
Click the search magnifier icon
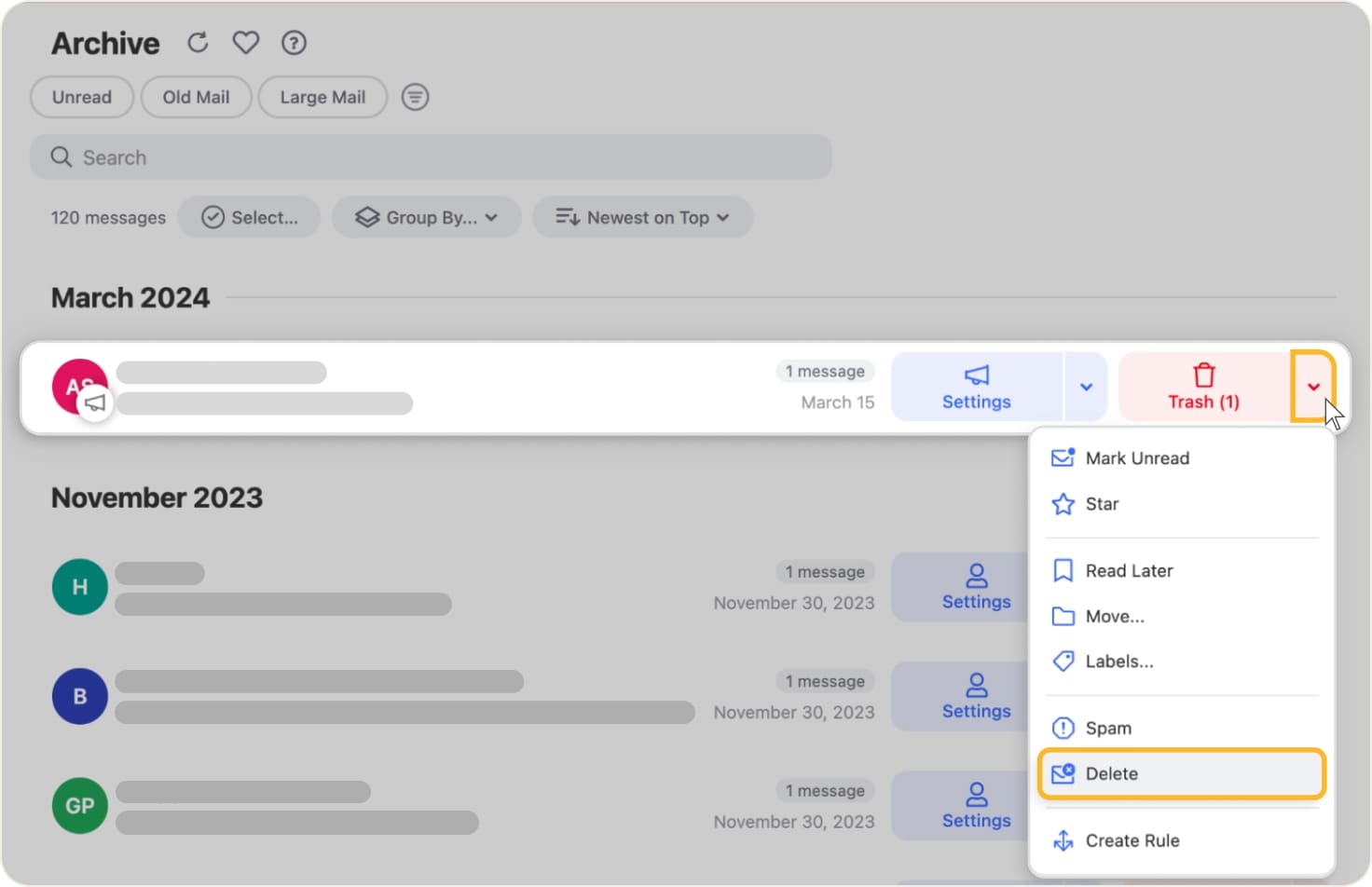coord(60,157)
